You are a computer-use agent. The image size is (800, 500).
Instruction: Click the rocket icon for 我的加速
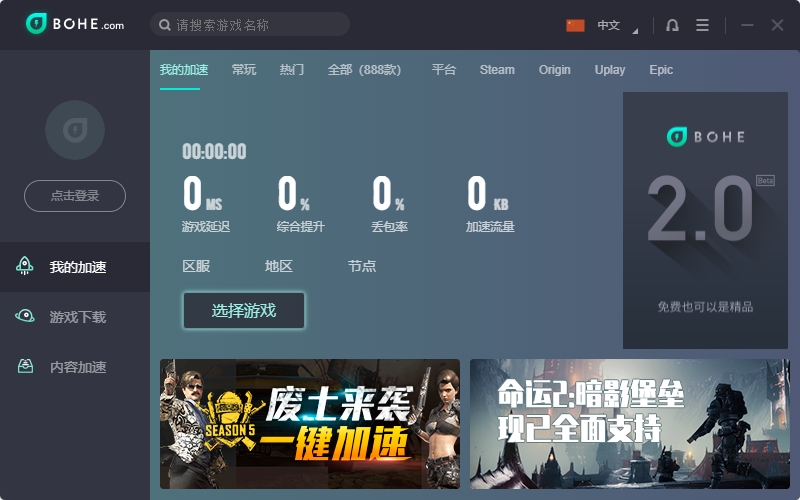click(25, 266)
